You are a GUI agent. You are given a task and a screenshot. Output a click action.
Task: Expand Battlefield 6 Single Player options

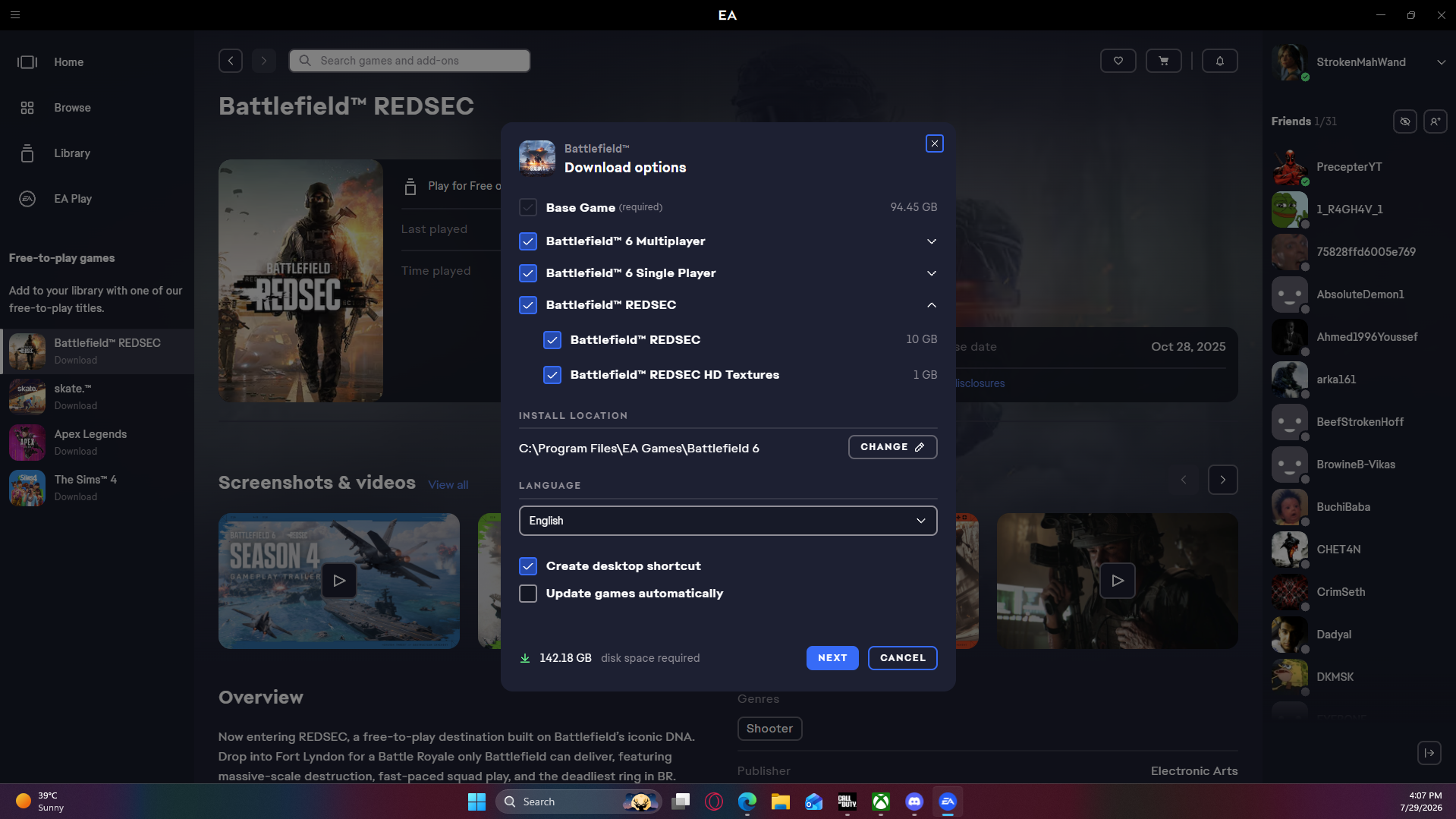tap(931, 273)
